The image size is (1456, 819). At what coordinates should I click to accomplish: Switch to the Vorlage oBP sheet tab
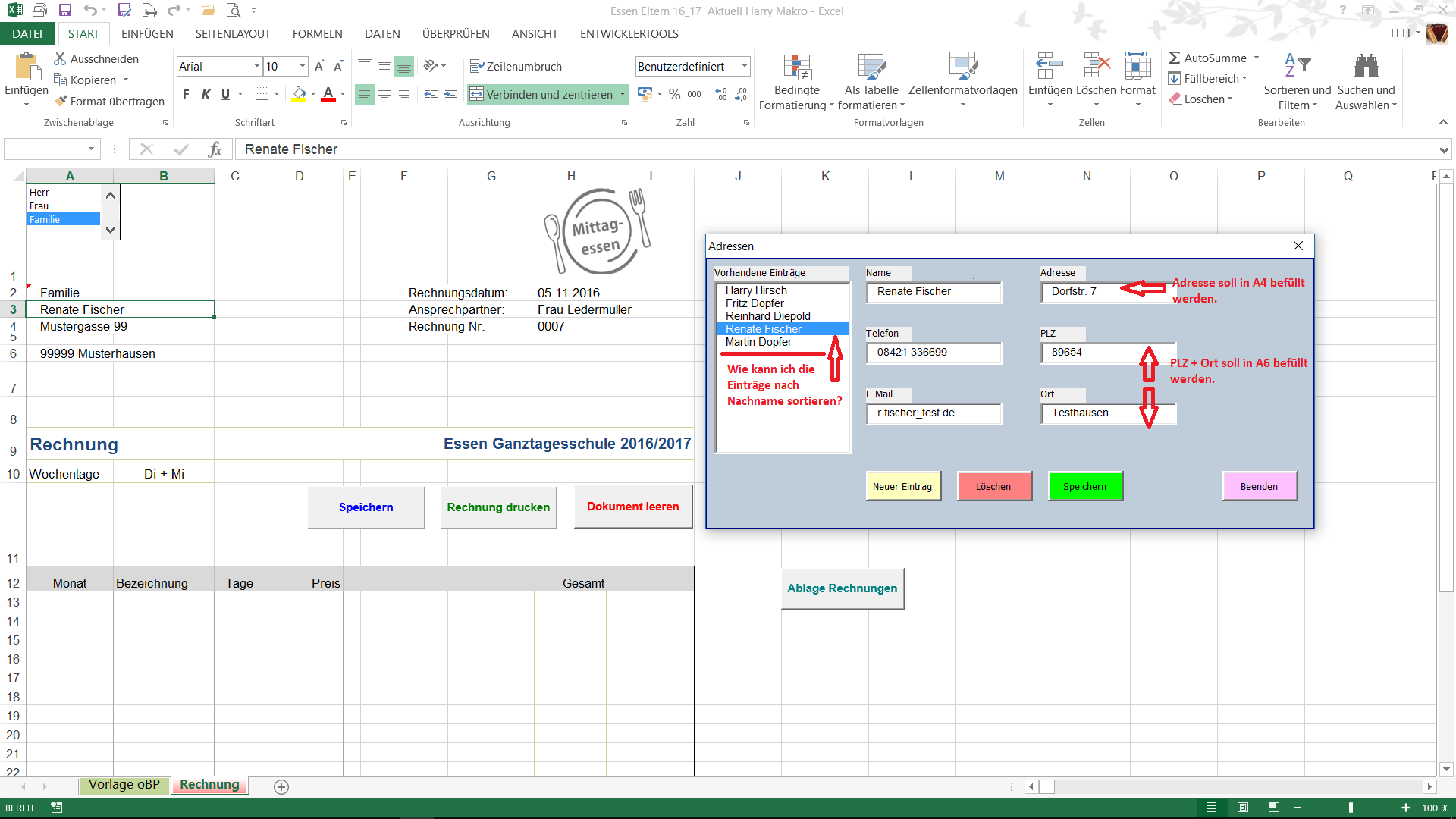124,785
